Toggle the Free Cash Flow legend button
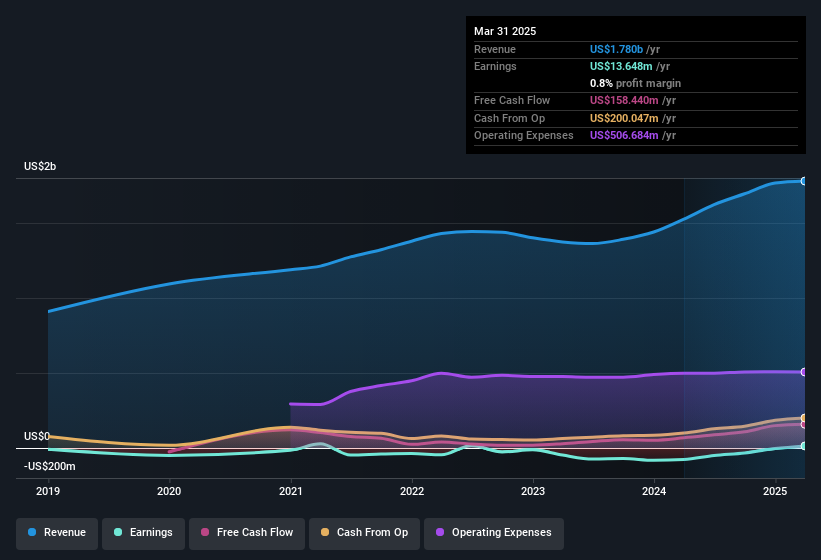The height and width of the screenshot is (560, 821). [247, 533]
